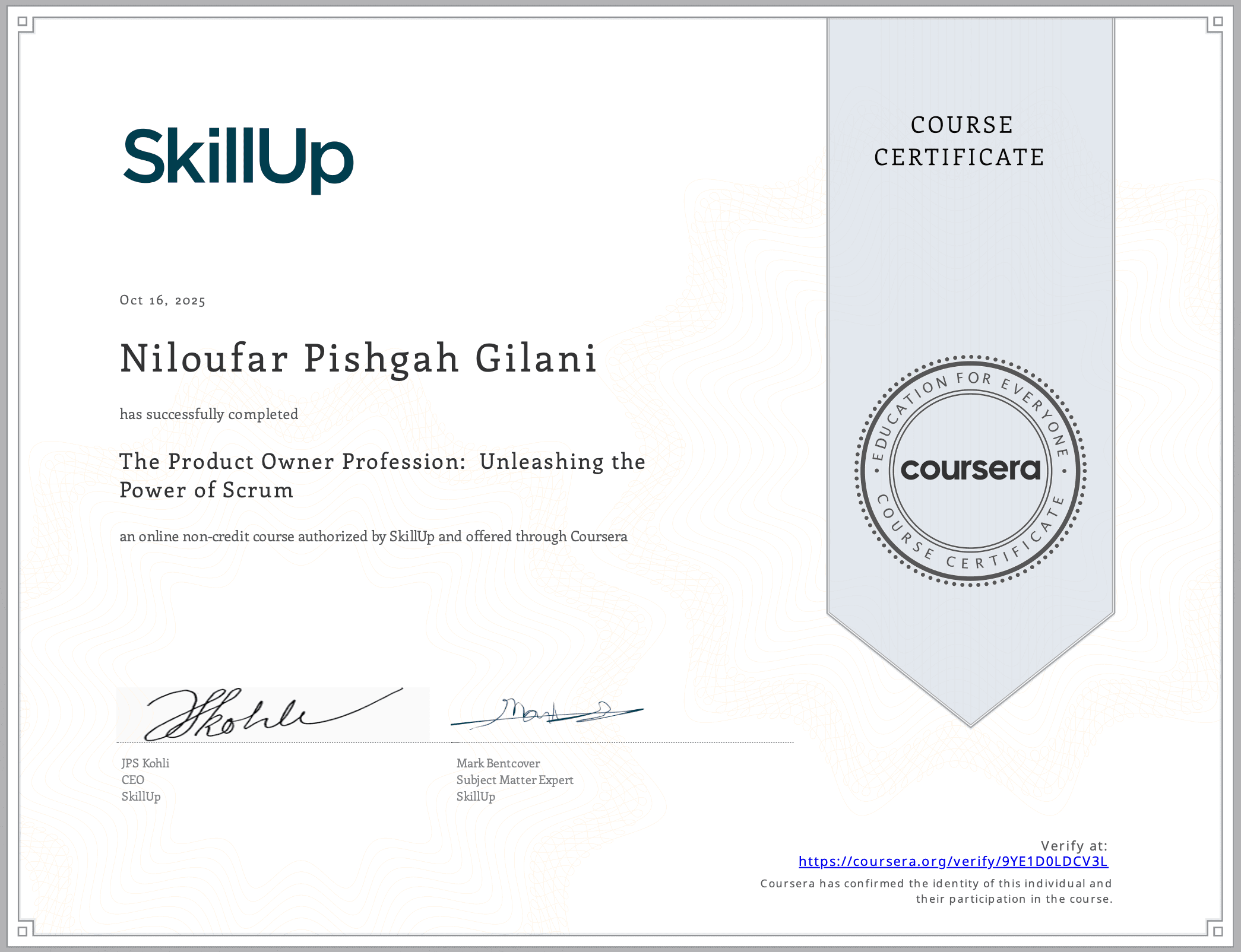Viewport: 1241px width, 952px height.
Task: Click the top-right corner ornament square
Action: [1218, 22]
